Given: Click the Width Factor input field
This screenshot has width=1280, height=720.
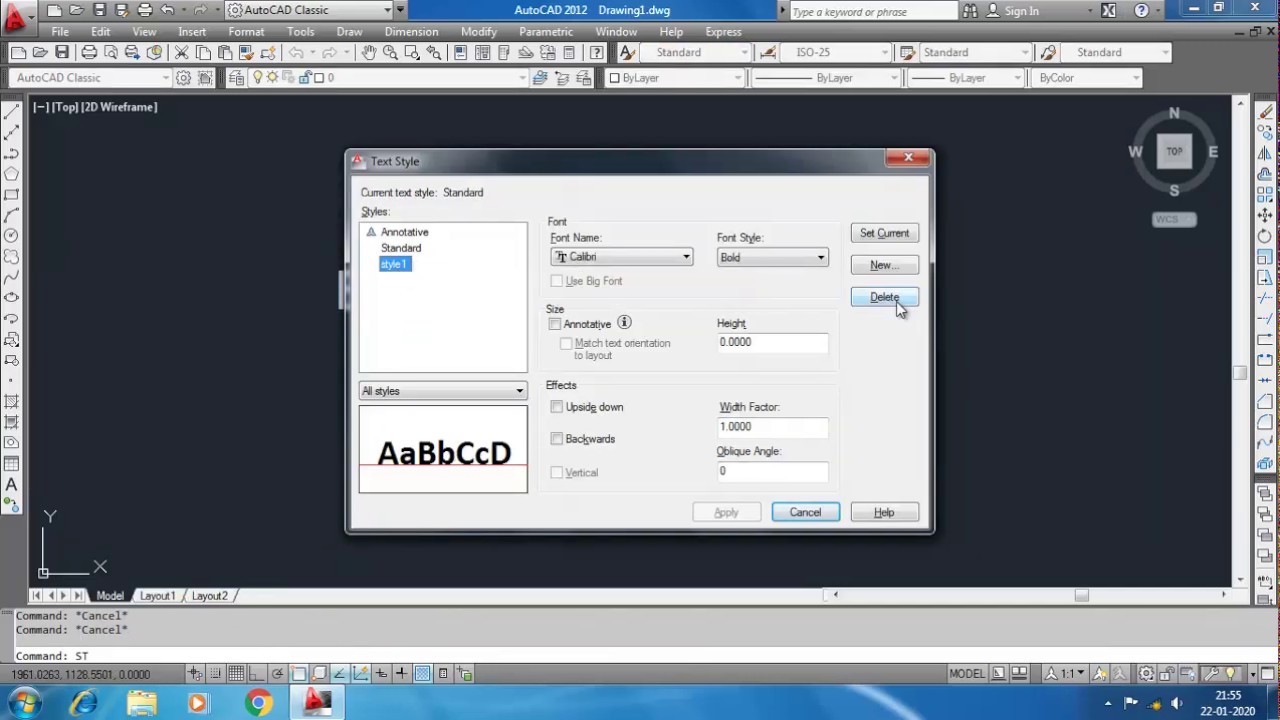Looking at the screenshot, I should click(x=772, y=427).
